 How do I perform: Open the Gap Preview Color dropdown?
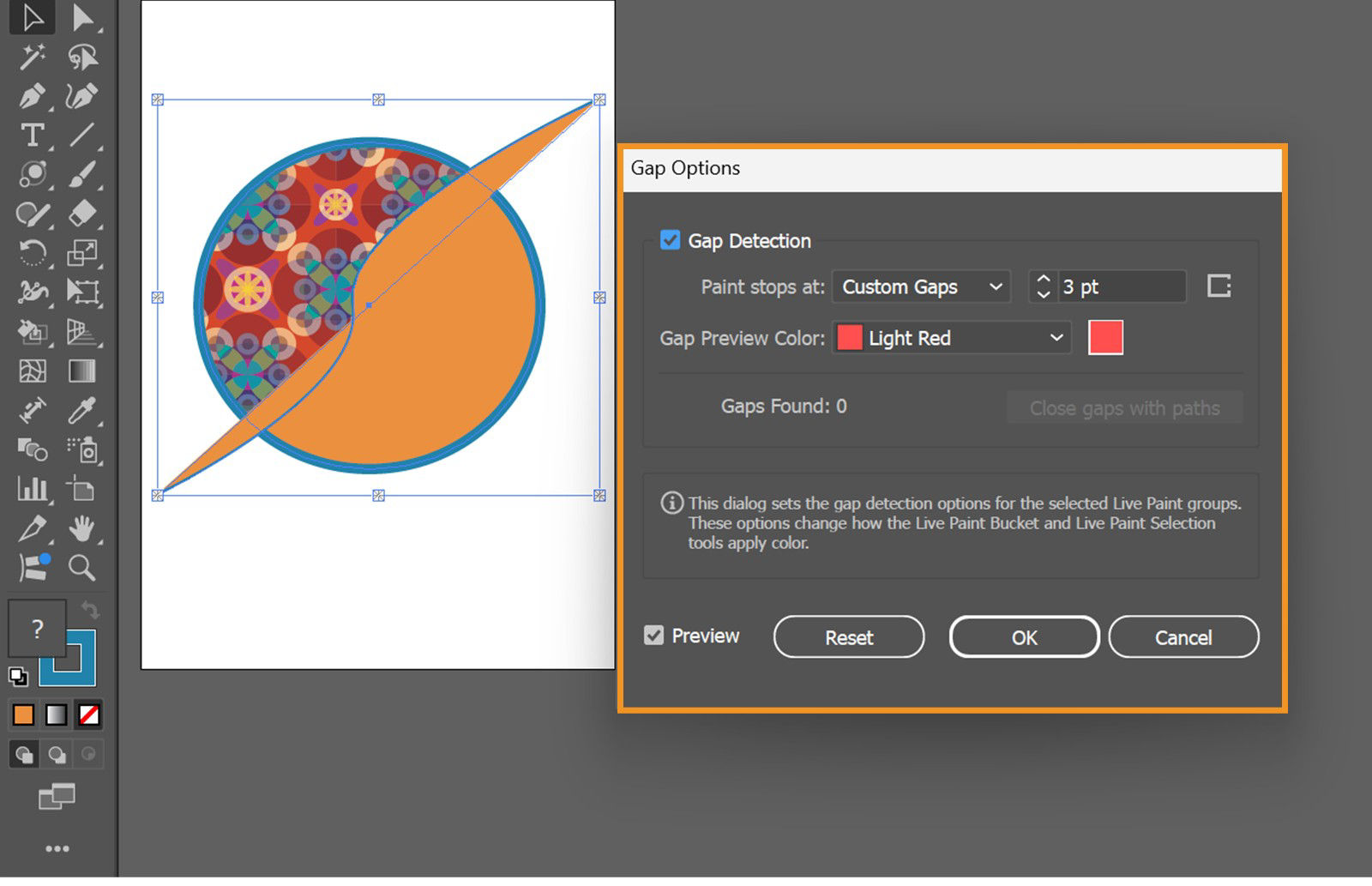951,338
